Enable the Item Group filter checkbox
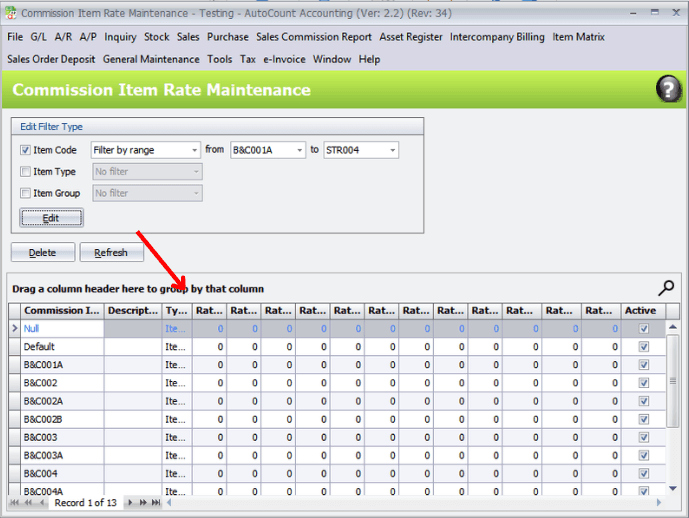Screen dimensions: 689x518 pyautogui.click(x=26, y=194)
